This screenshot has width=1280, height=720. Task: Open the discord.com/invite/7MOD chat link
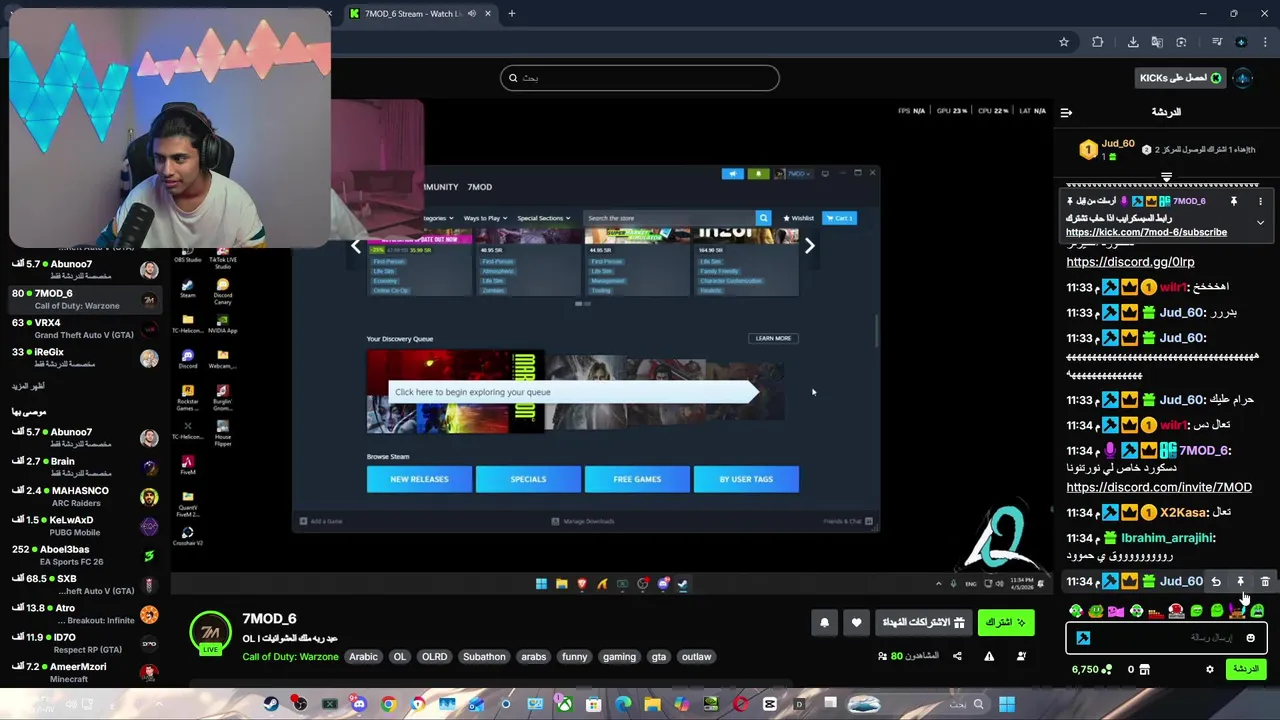pyautogui.click(x=1159, y=487)
